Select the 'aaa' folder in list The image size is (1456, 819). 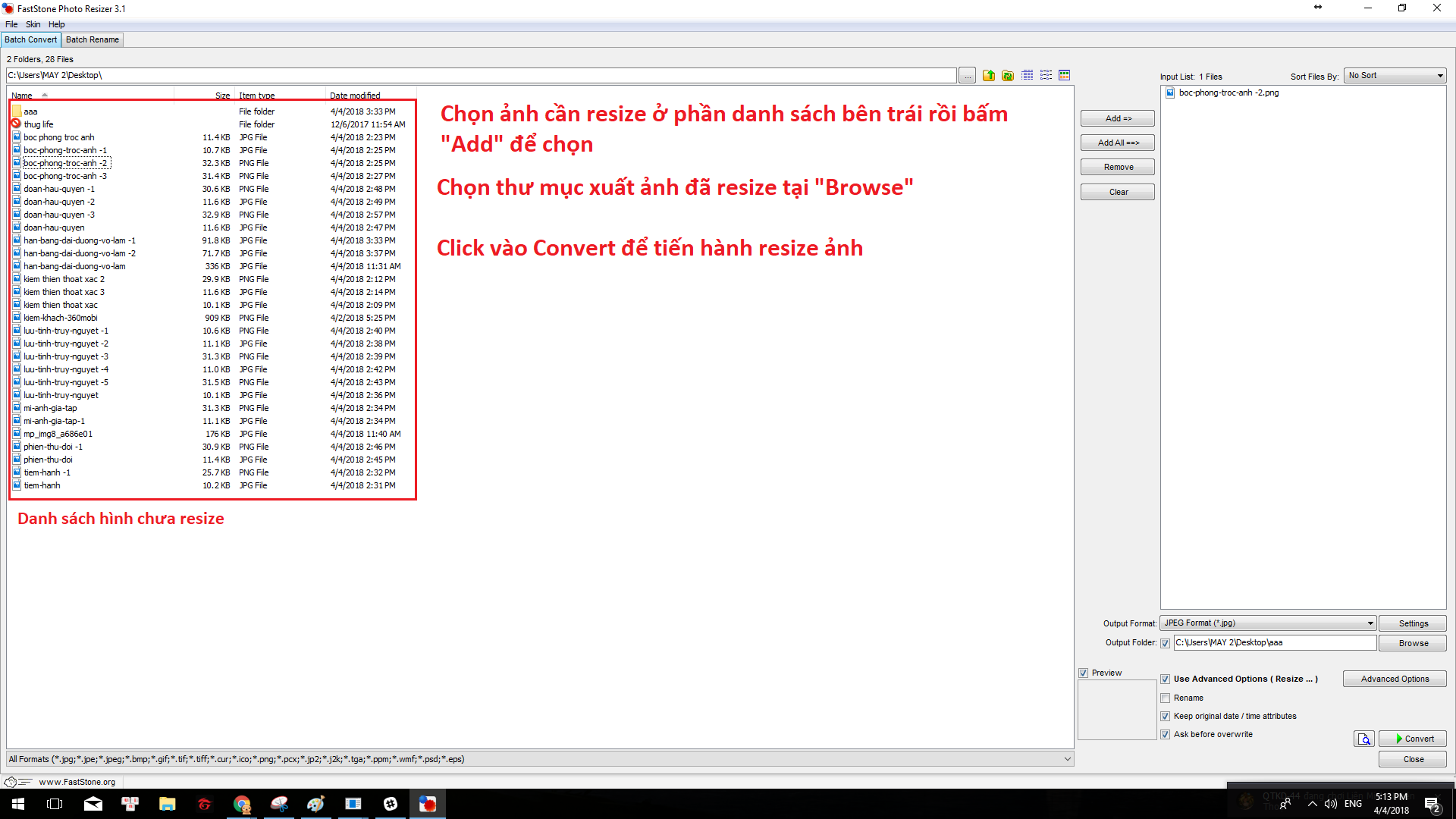click(30, 111)
